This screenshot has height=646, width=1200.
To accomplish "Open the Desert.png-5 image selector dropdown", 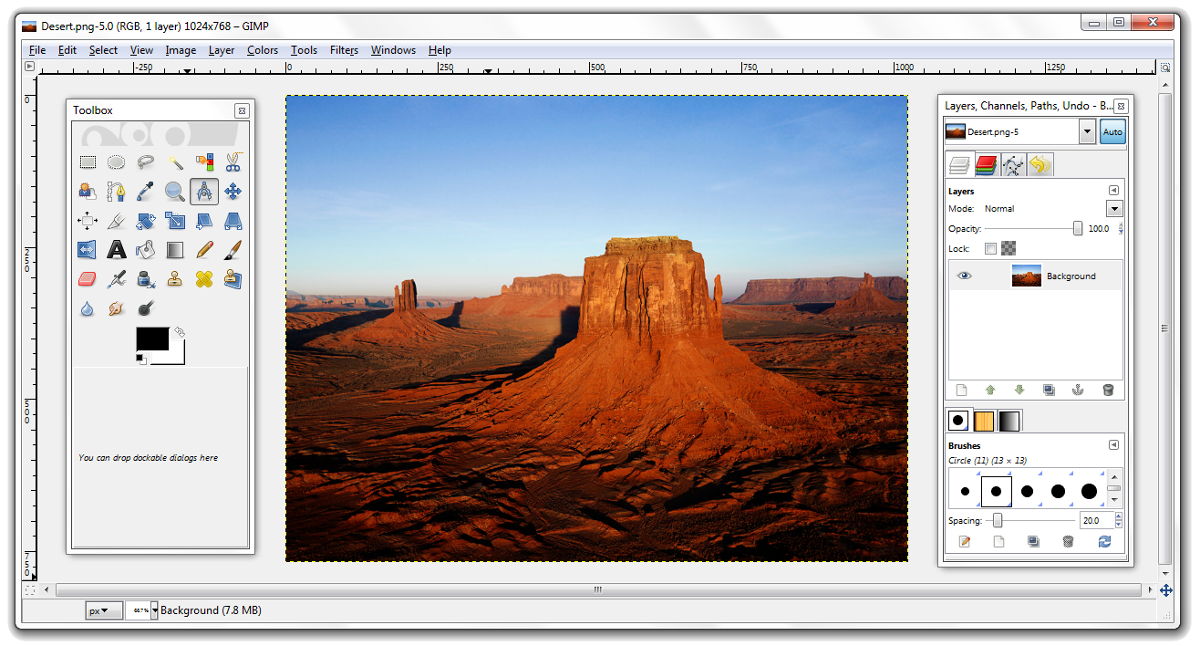I will click(1087, 131).
